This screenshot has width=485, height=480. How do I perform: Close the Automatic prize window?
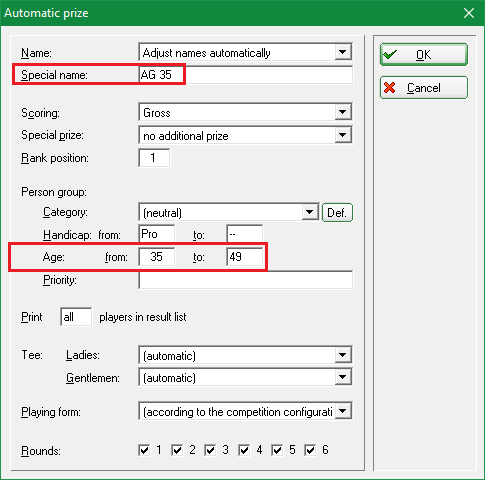[x=469, y=13]
